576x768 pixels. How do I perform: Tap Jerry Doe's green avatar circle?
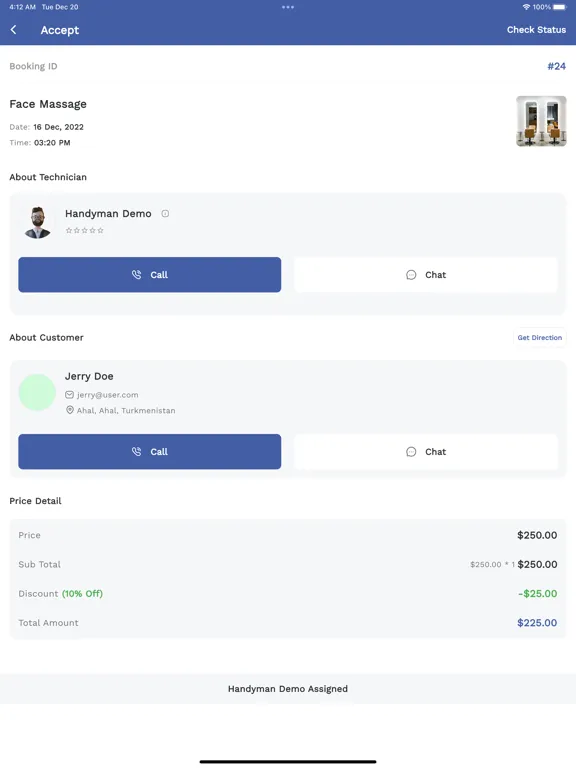(x=37, y=392)
